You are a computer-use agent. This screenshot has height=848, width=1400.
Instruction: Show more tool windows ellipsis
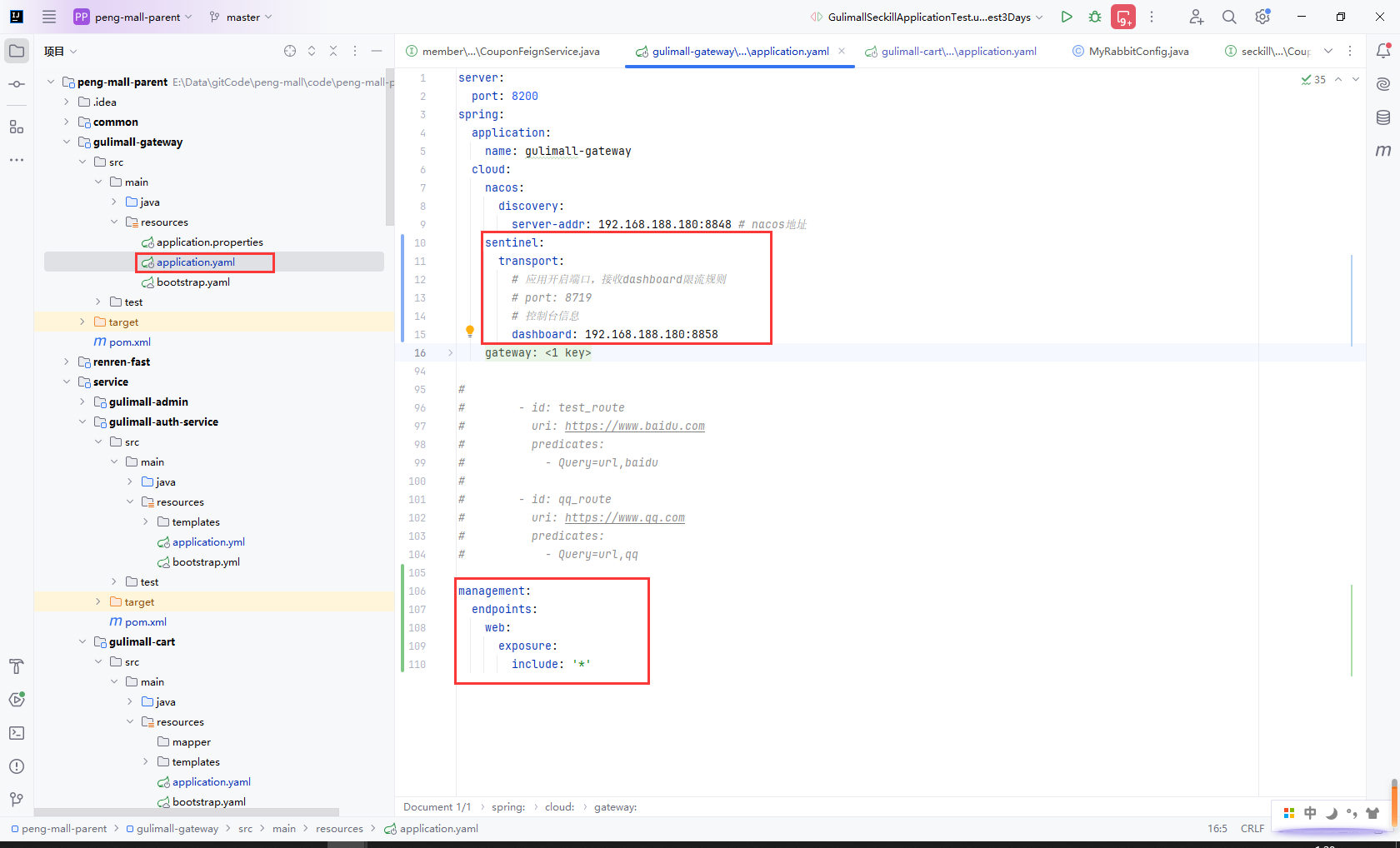click(x=17, y=160)
